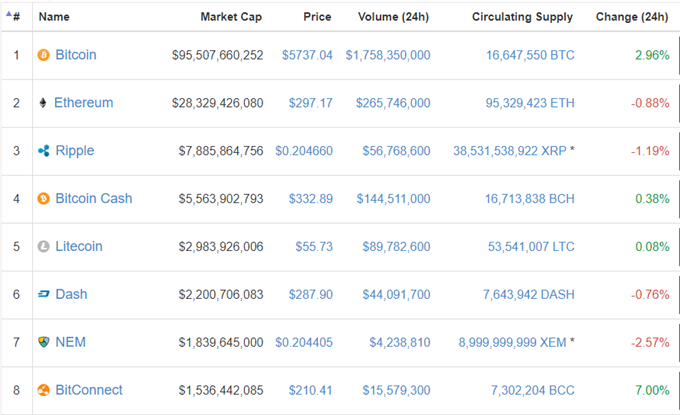
Task: Click the Bitcoin Cash logo icon
Action: tap(43, 199)
